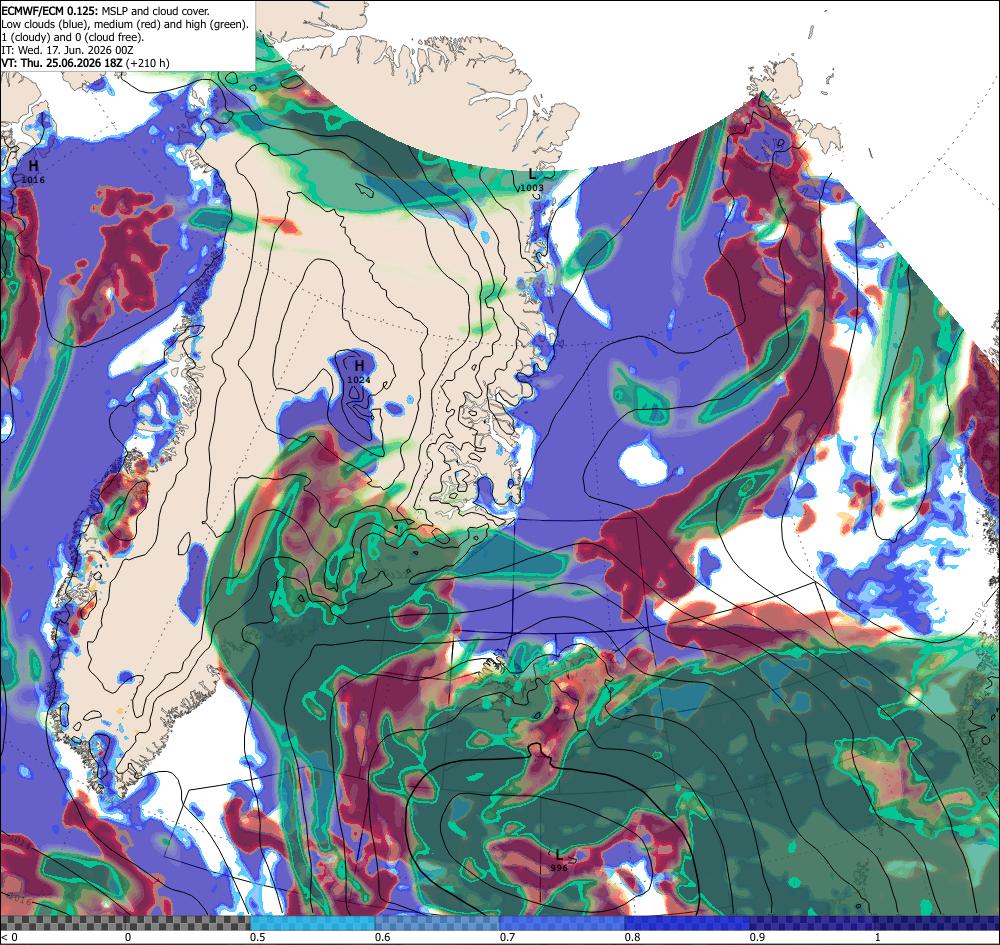Click the L marker above 1003
The image size is (1000, 945).
point(533,175)
